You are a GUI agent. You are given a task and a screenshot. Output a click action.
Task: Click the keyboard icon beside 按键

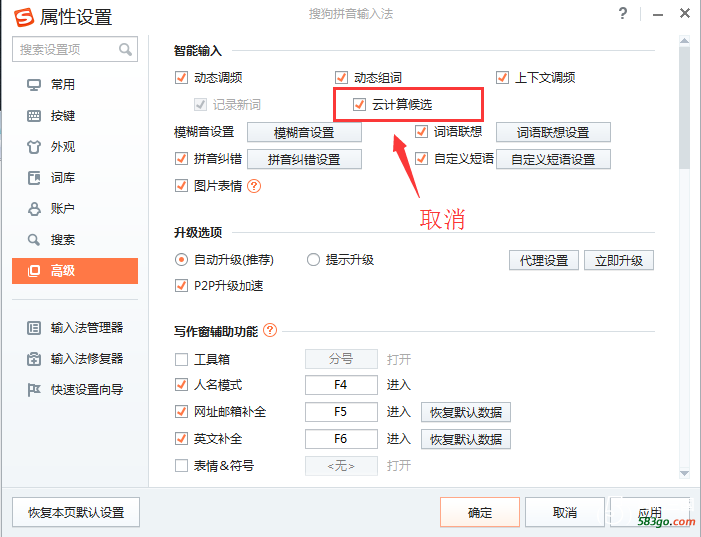tap(34, 116)
